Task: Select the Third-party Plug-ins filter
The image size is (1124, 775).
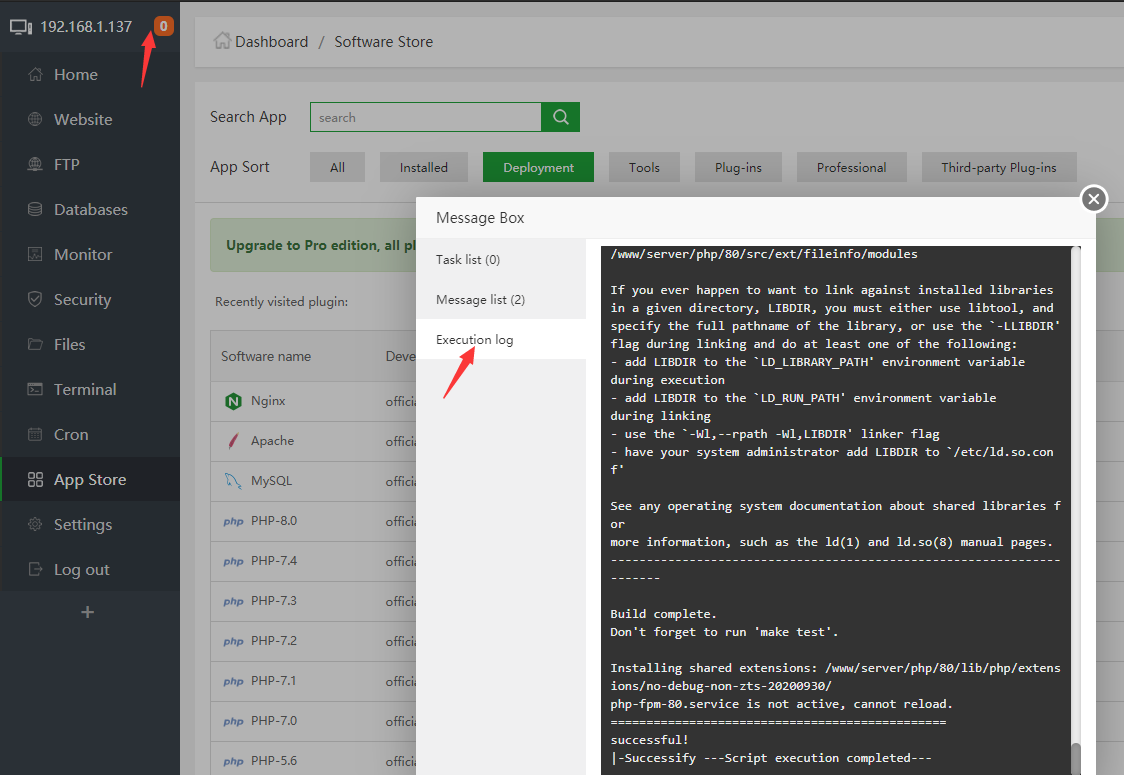Action: (998, 167)
